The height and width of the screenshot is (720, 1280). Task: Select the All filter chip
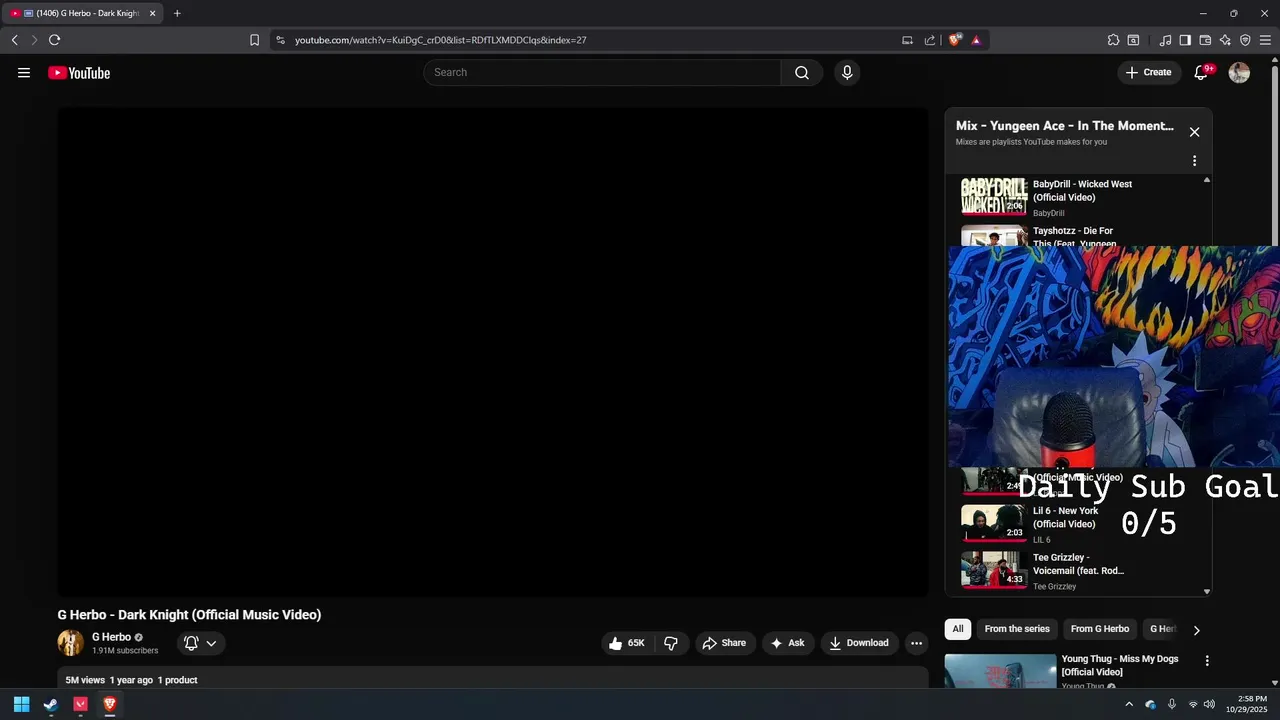point(957,629)
